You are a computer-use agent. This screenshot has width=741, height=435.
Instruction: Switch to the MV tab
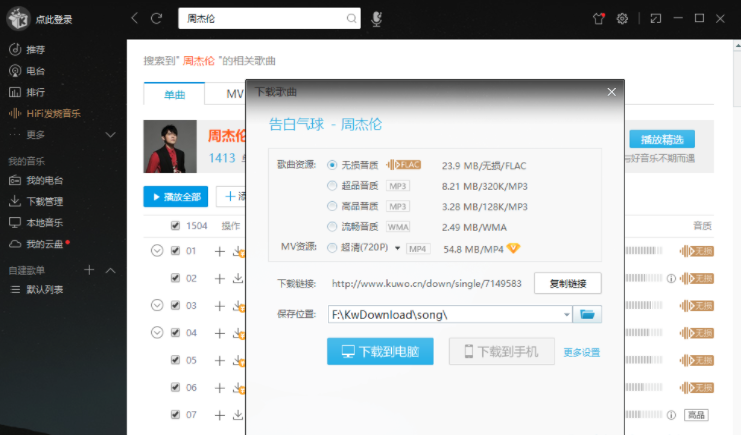pyautogui.click(x=234, y=94)
